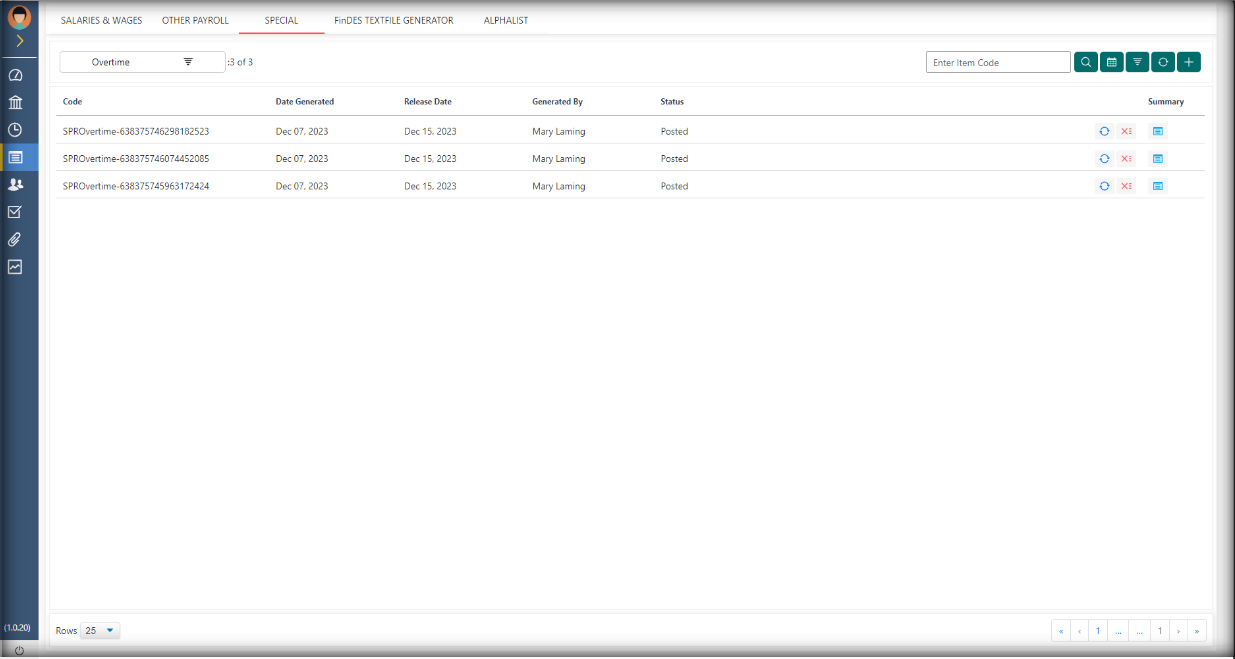Open the clock icon in sidebar
The width and height of the screenshot is (1235, 659).
[15, 130]
